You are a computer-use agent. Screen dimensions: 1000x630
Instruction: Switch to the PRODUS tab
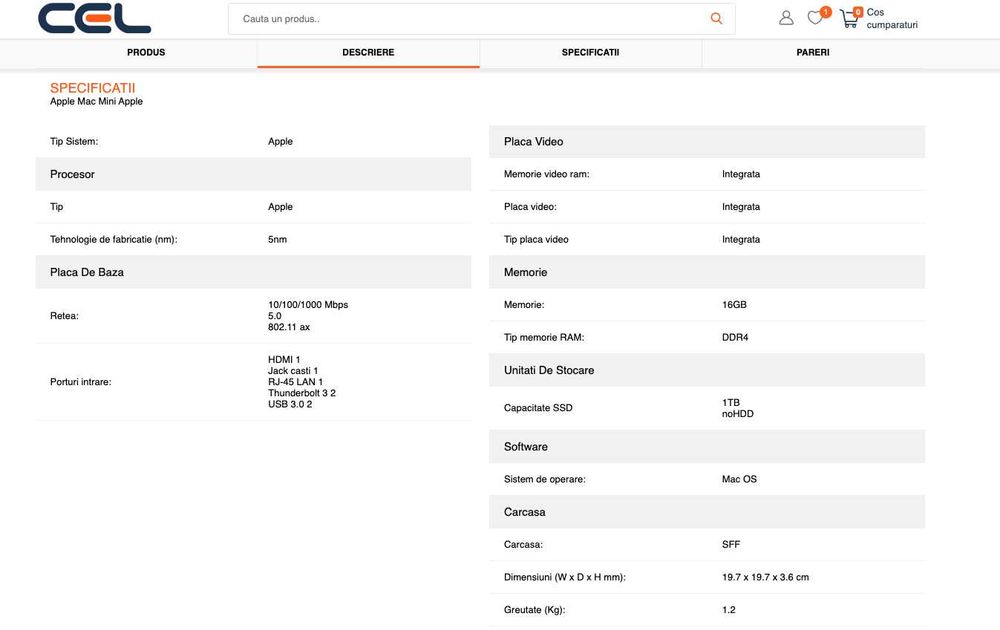pyautogui.click(x=146, y=52)
